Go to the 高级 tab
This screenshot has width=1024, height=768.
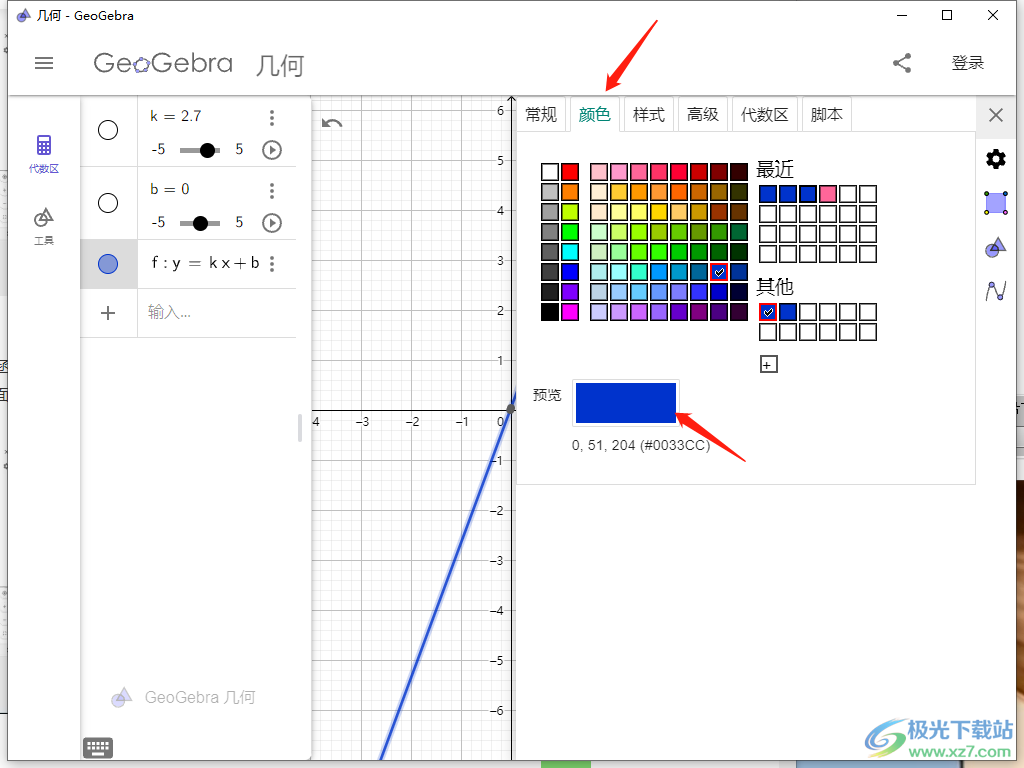click(x=703, y=115)
